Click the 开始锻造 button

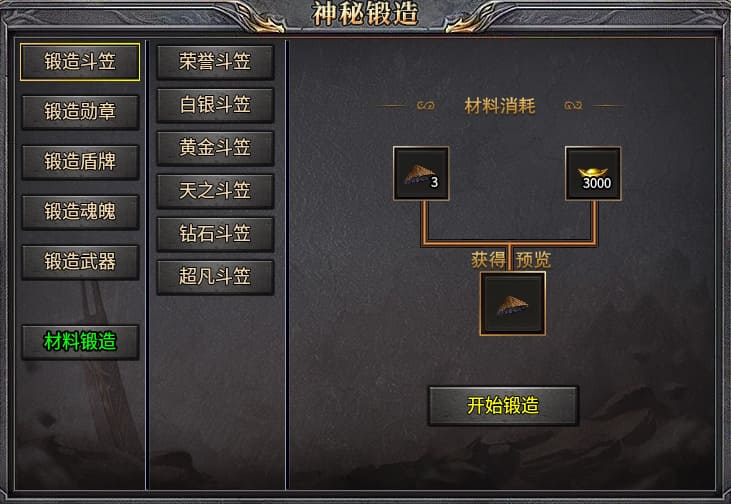(x=503, y=406)
